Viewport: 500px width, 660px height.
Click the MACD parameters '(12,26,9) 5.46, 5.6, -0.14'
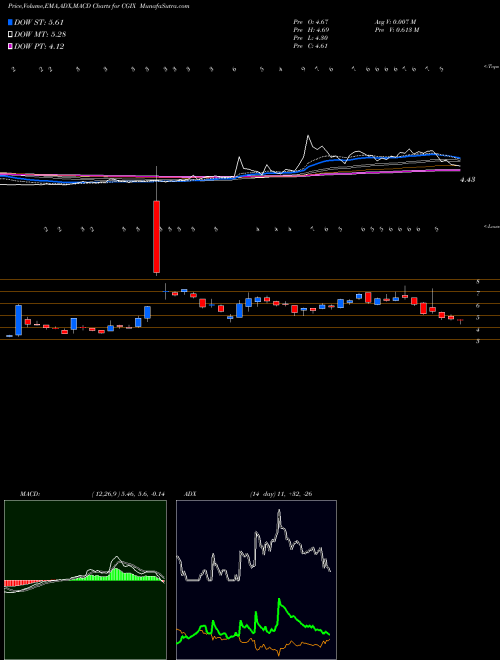pos(128,494)
